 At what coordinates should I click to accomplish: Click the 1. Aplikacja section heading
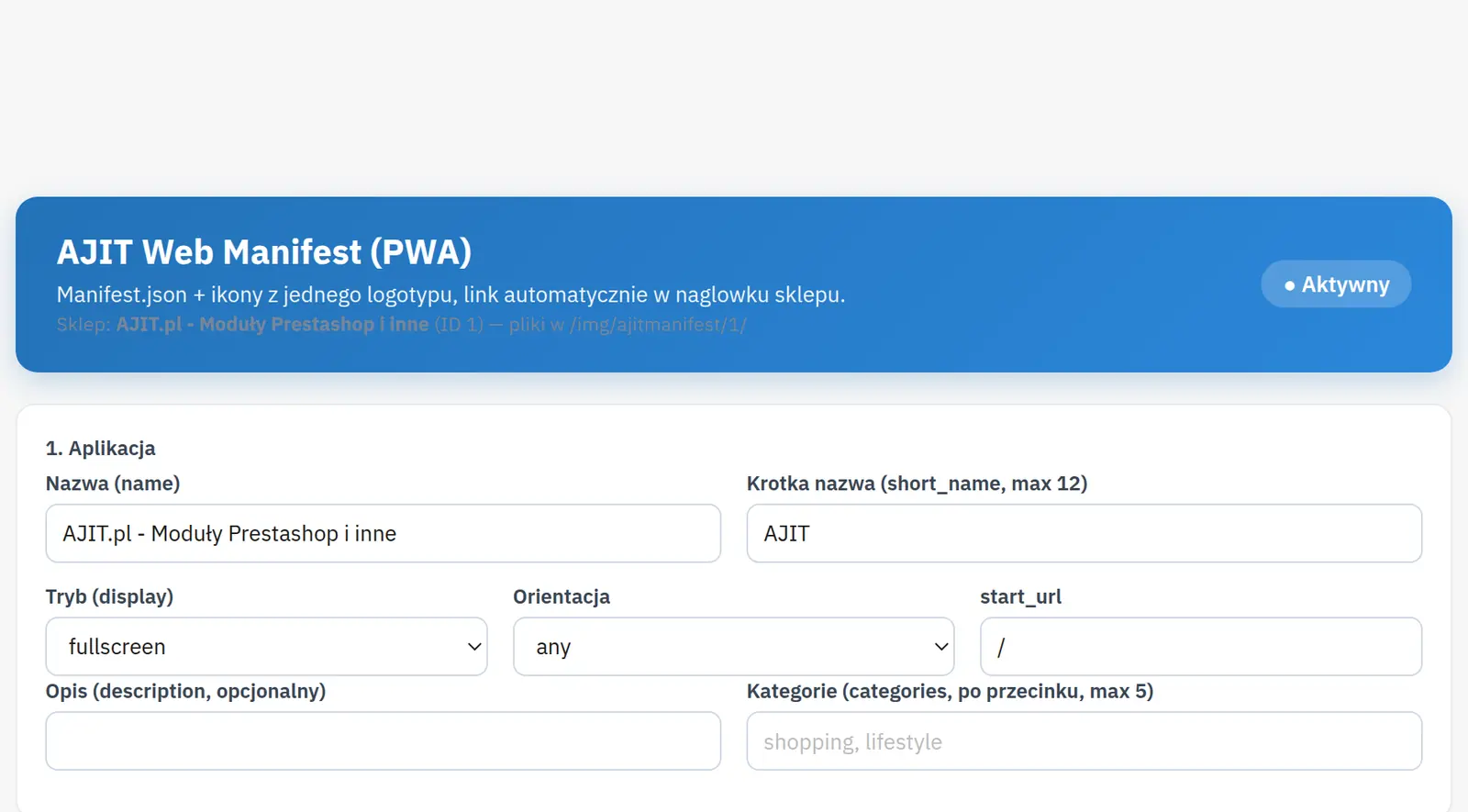(x=100, y=449)
